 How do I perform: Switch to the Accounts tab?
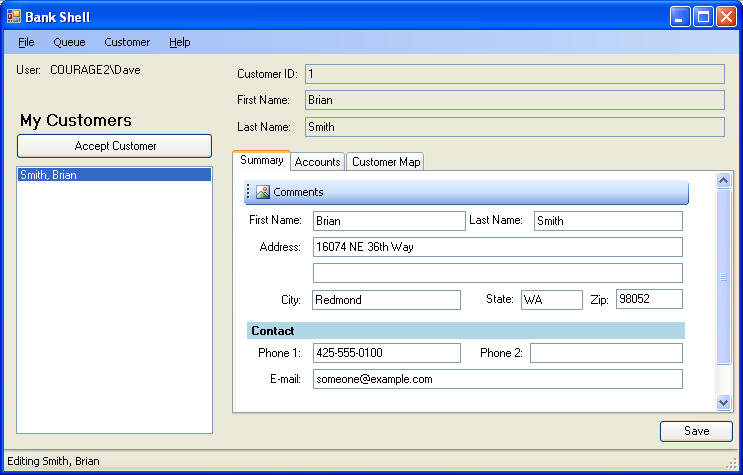click(x=317, y=162)
